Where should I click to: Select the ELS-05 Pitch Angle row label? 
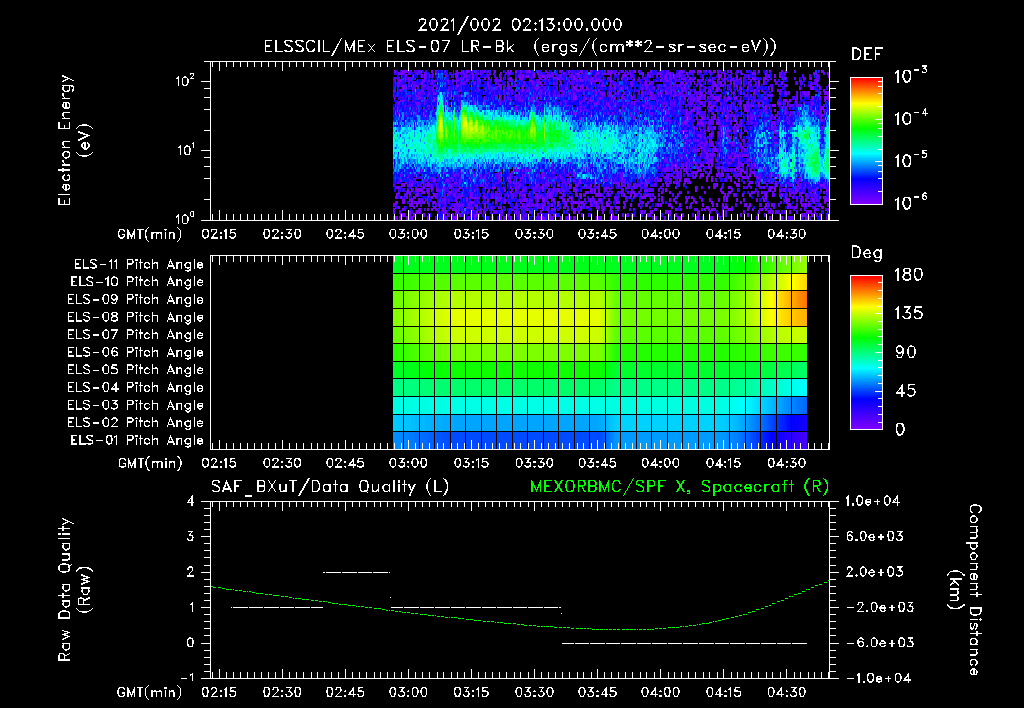point(136,370)
